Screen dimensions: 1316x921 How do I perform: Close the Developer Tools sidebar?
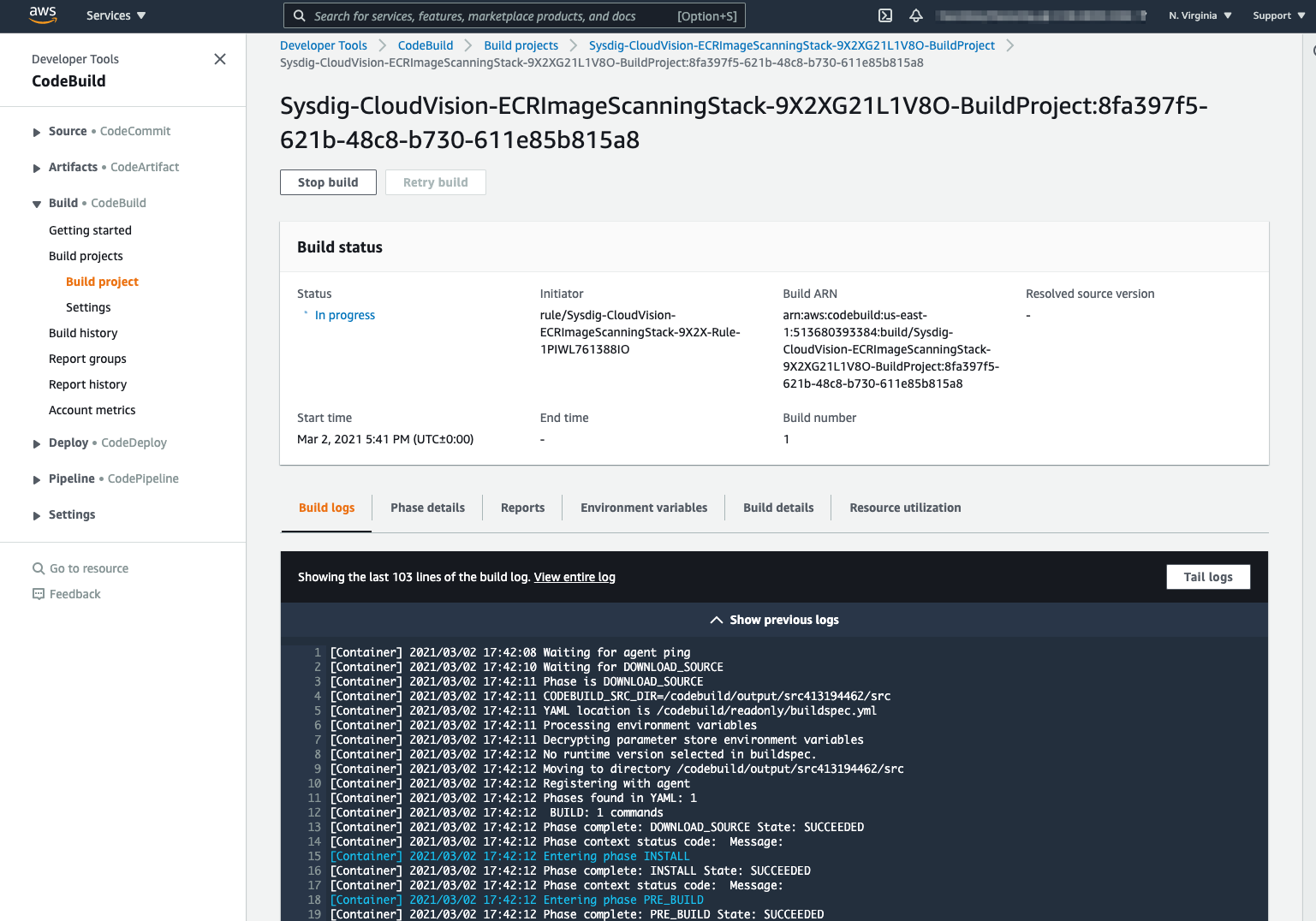point(220,59)
